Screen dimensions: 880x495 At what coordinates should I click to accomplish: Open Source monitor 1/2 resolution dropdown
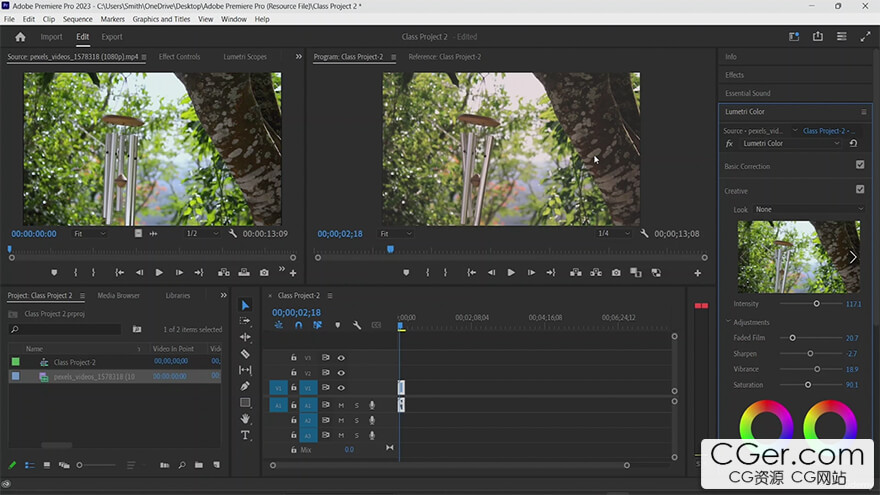click(202, 233)
